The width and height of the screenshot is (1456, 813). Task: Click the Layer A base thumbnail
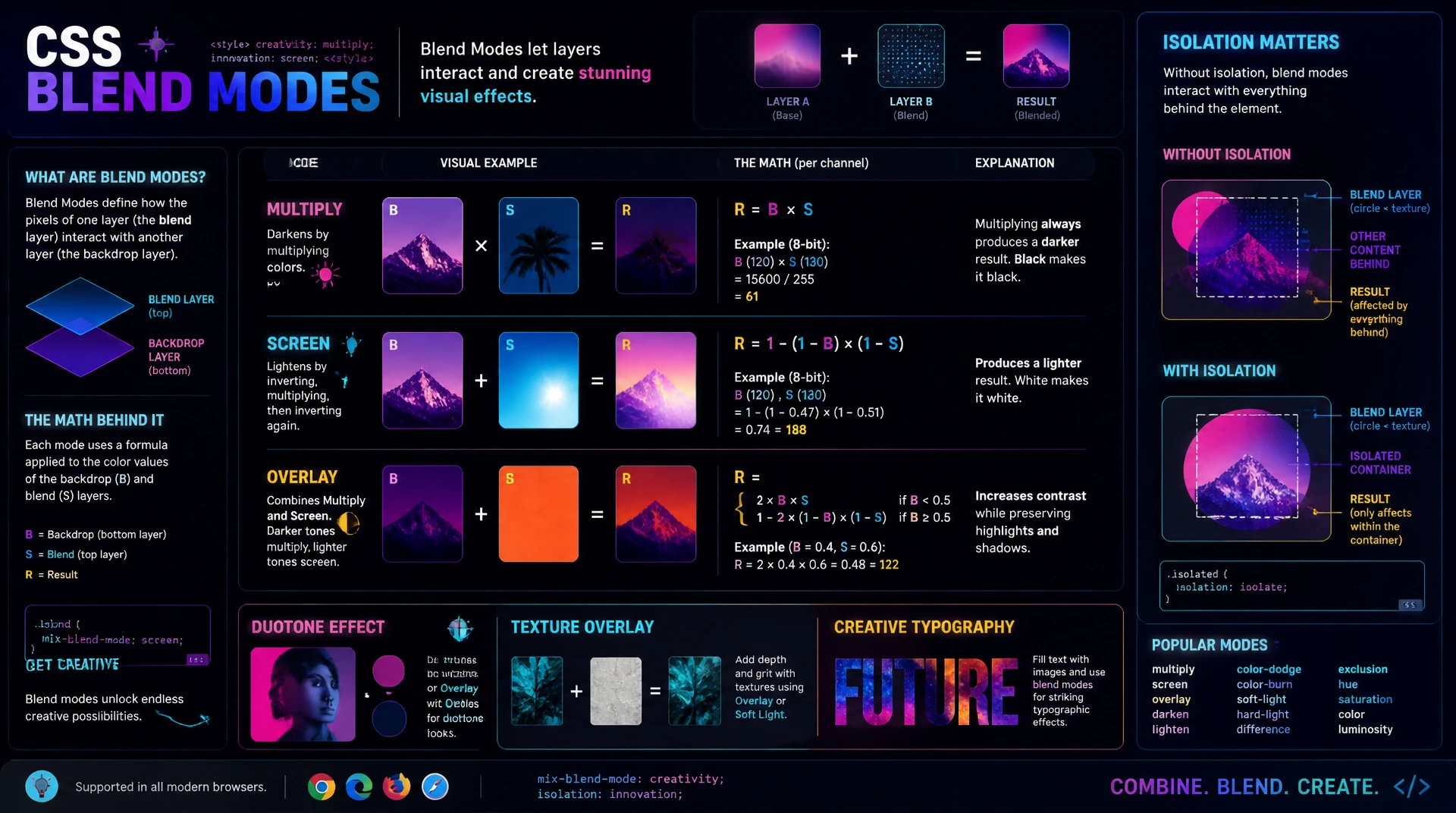coord(787,56)
